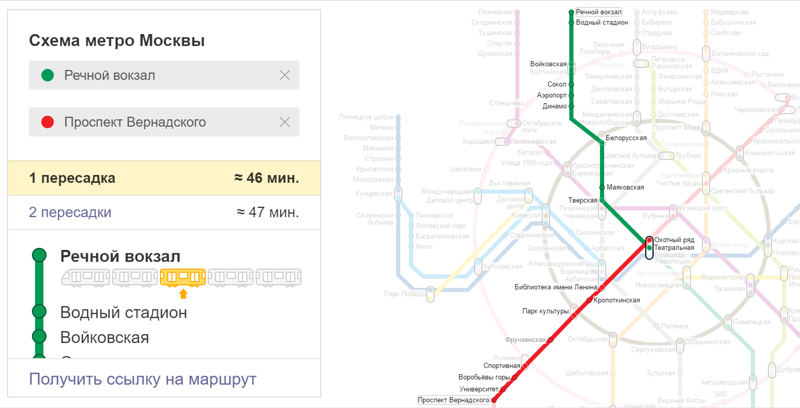Click the last train car icon
800x408 pixels.
click(279, 277)
